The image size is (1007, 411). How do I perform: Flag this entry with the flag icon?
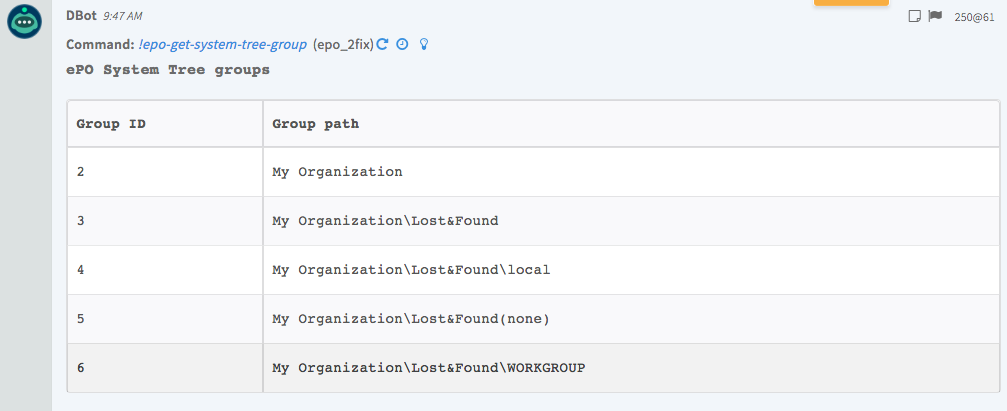(x=935, y=16)
